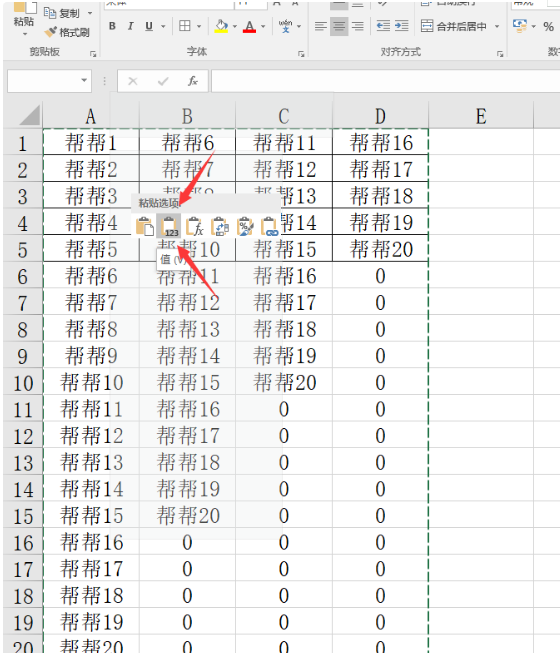Viewport: 560px width, 653px height.
Task: Click the large 粘贴 Paste button
Action: (x=23, y=15)
